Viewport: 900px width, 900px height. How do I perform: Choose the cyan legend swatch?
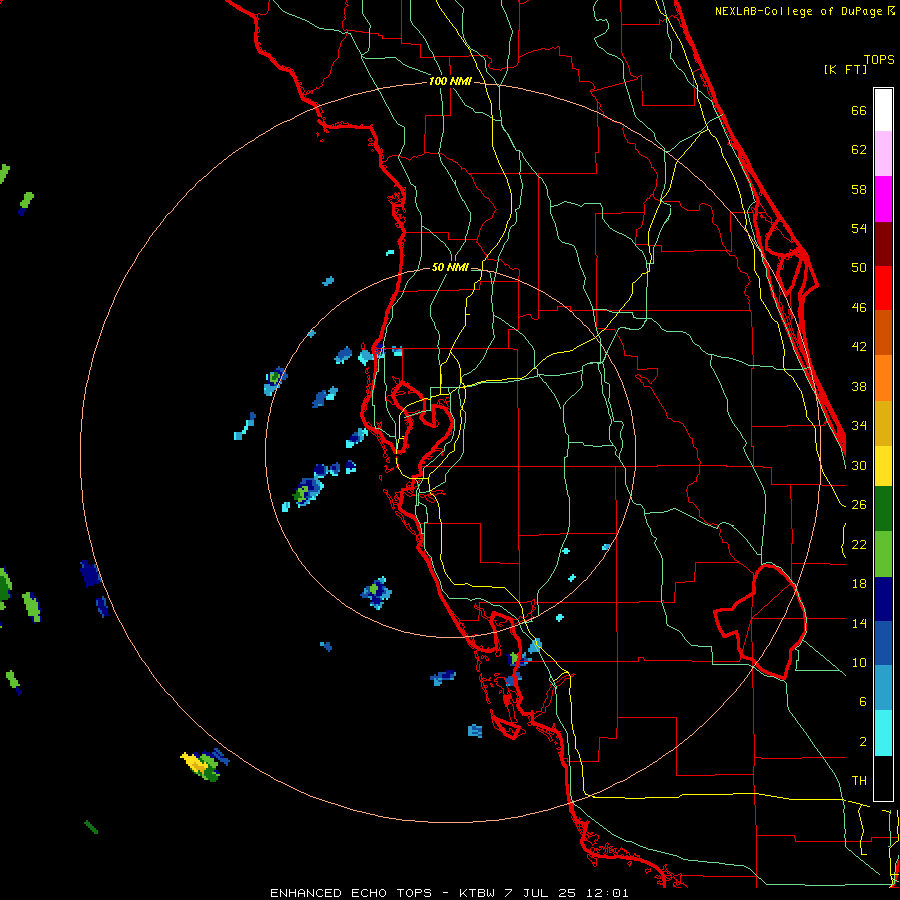coord(883,733)
